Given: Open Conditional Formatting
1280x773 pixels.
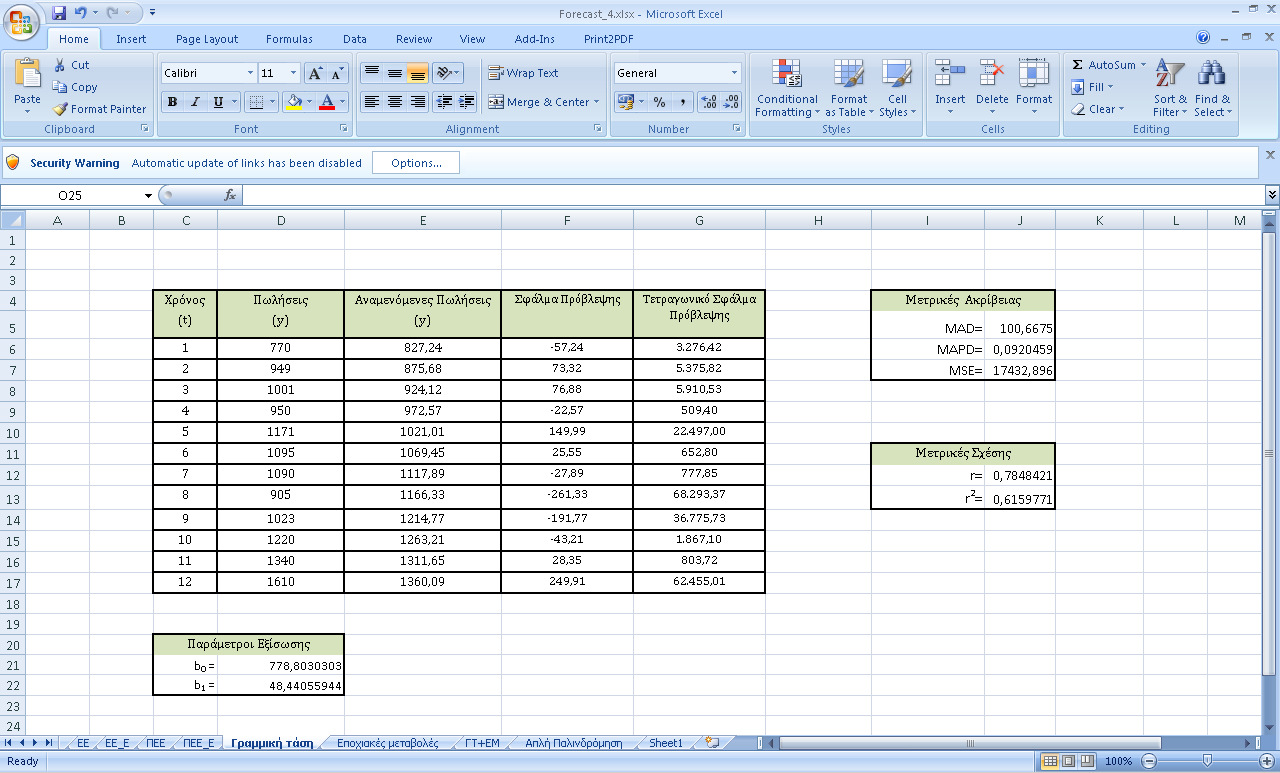Looking at the screenshot, I should tap(787, 88).
